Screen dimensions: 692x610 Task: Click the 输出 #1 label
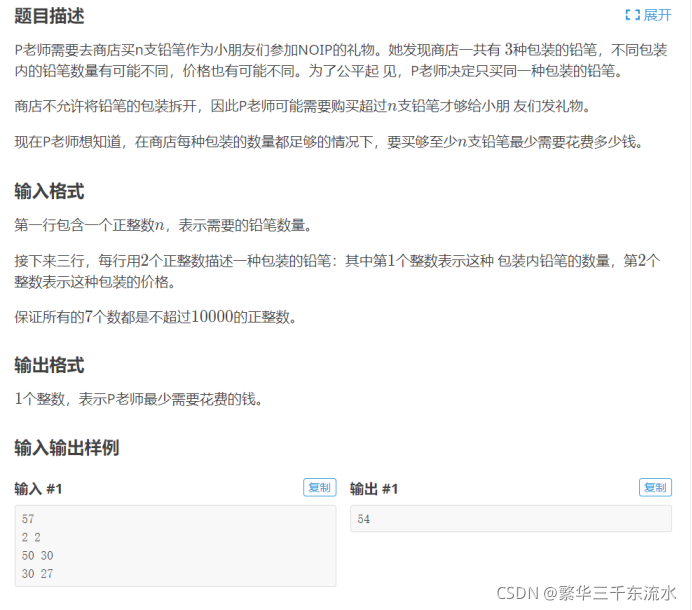click(x=374, y=489)
